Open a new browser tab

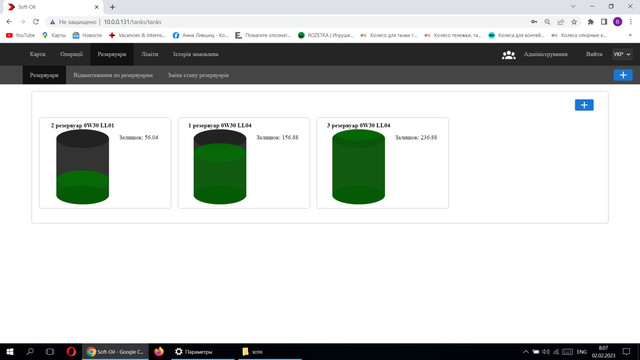point(112,7)
